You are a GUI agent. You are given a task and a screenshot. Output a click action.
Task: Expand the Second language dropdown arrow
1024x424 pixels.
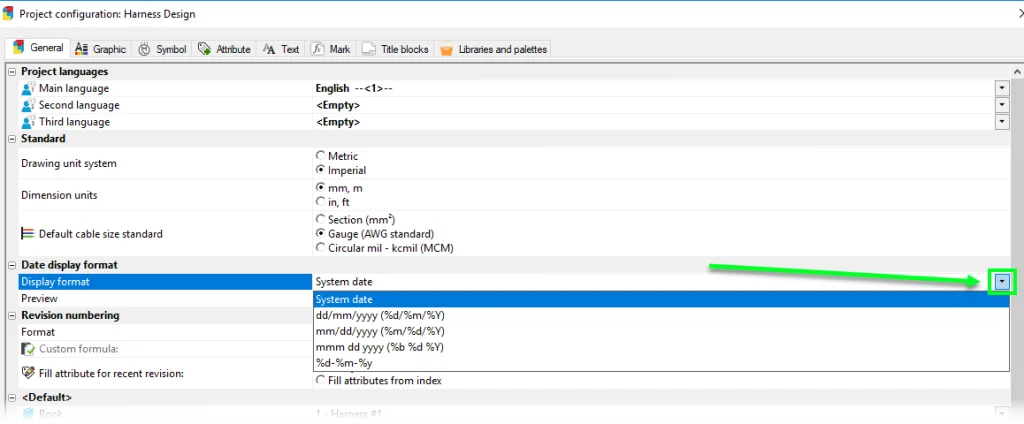(x=1001, y=105)
